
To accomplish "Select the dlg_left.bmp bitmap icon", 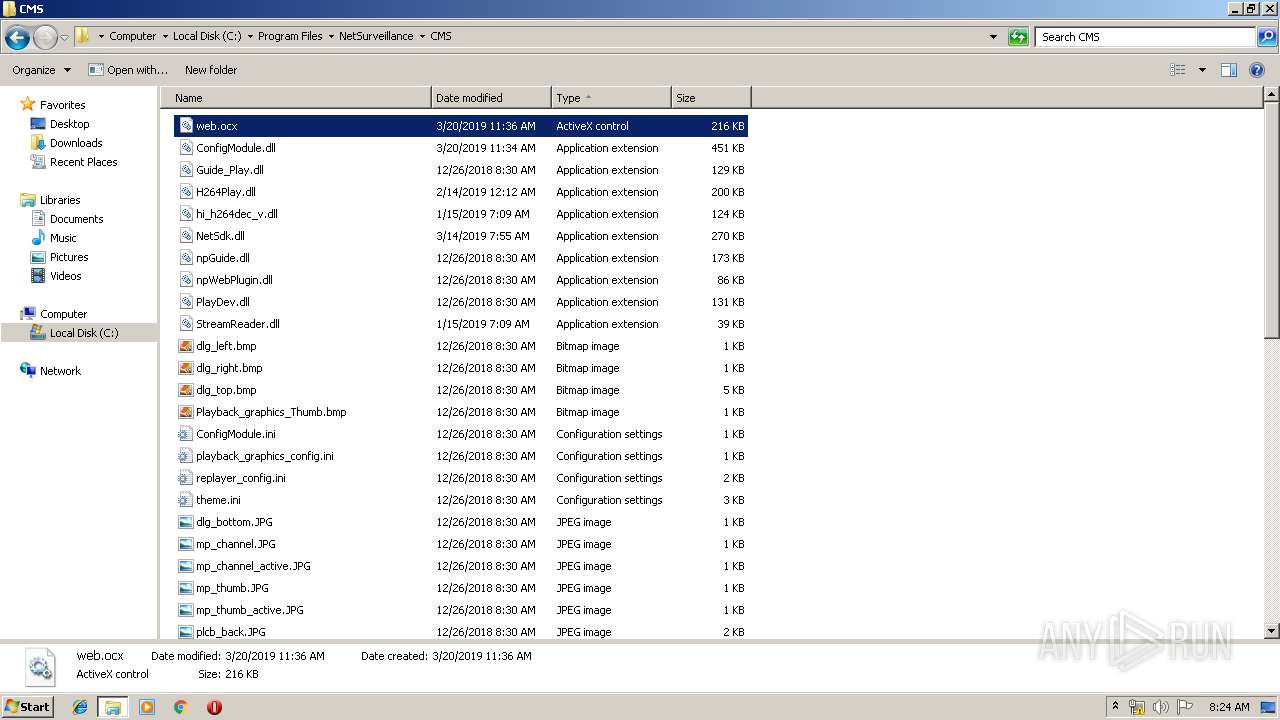I will [x=185, y=346].
